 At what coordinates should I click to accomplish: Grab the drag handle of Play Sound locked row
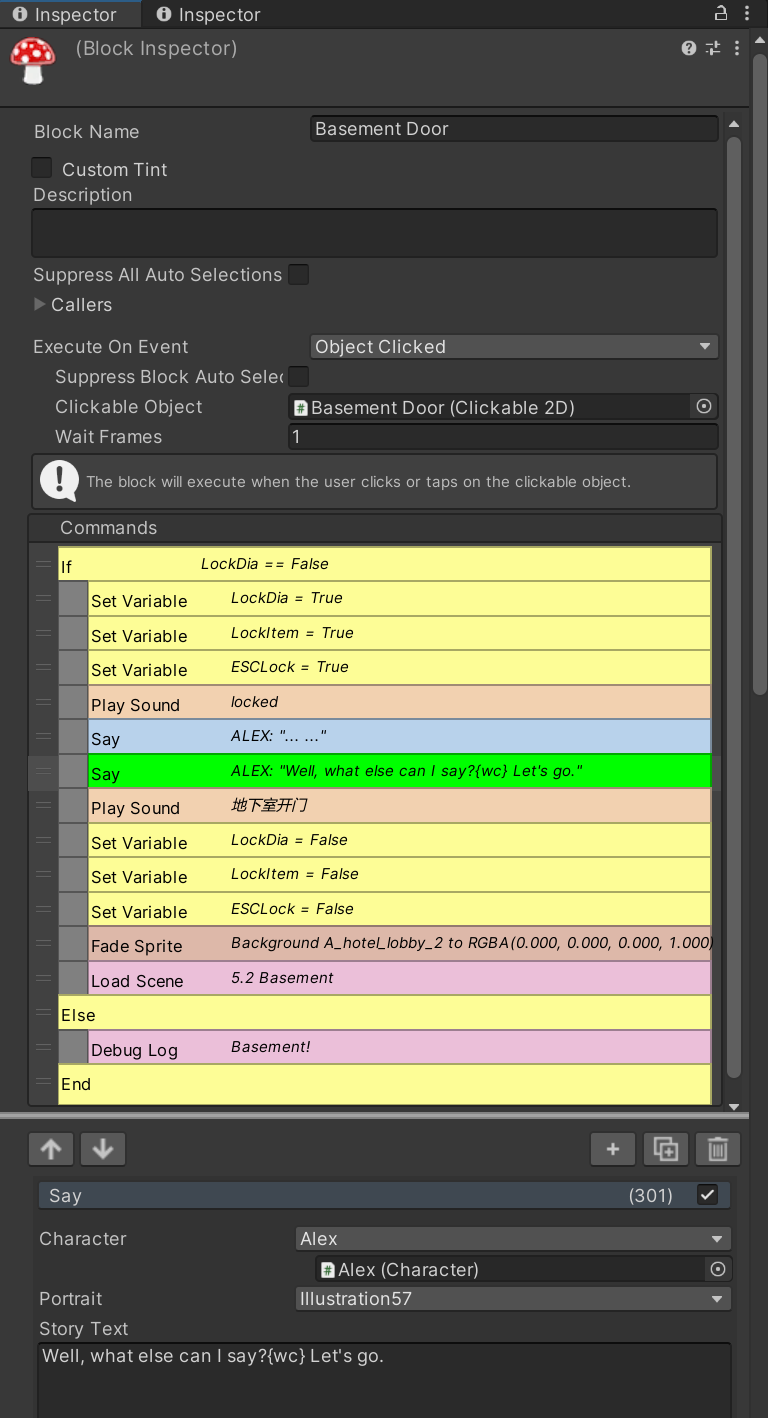pos(43,702)
